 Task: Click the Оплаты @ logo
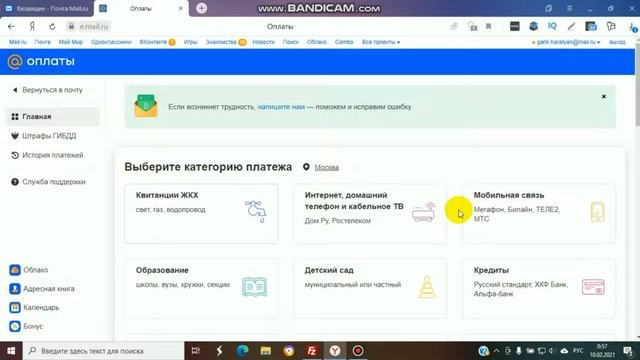coord(41,62)
